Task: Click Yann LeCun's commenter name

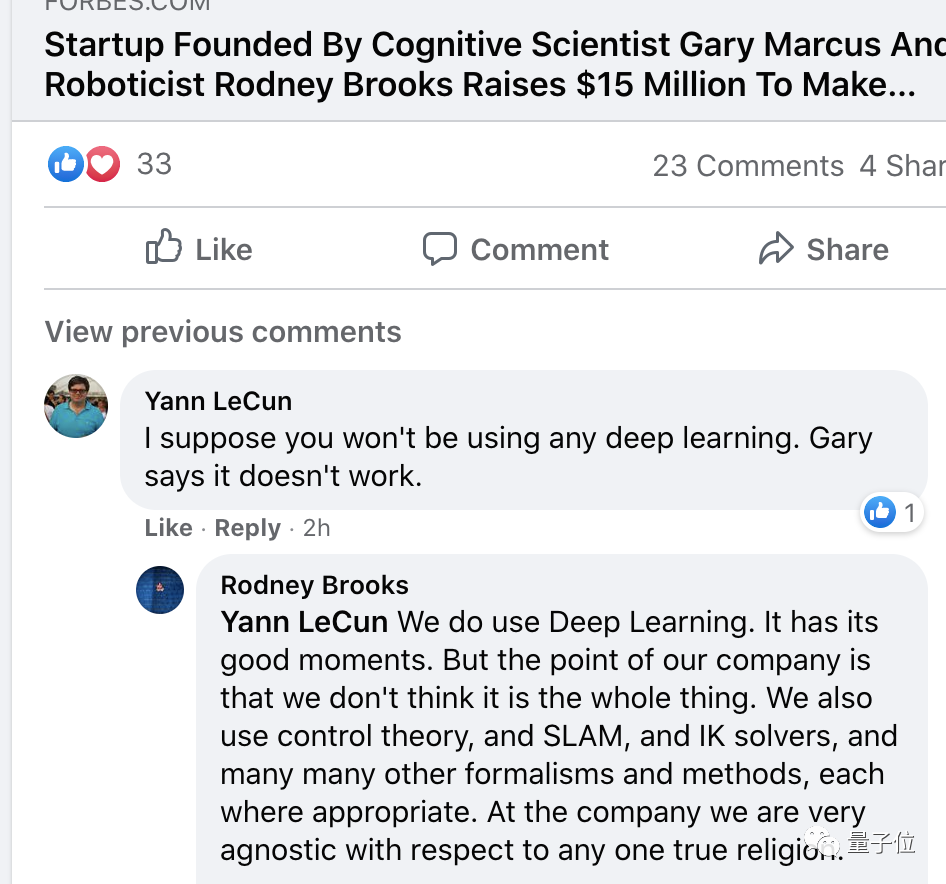Action: tap(218, 401)
